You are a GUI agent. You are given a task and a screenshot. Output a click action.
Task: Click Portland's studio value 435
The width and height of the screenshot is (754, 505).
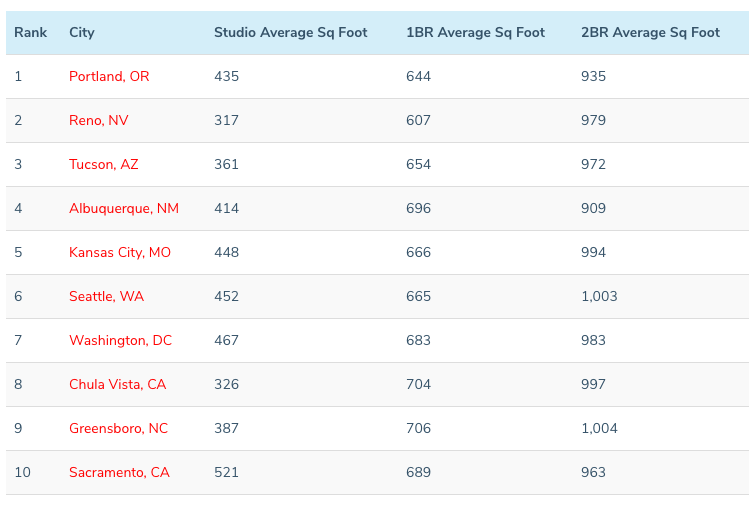point(226,77)
